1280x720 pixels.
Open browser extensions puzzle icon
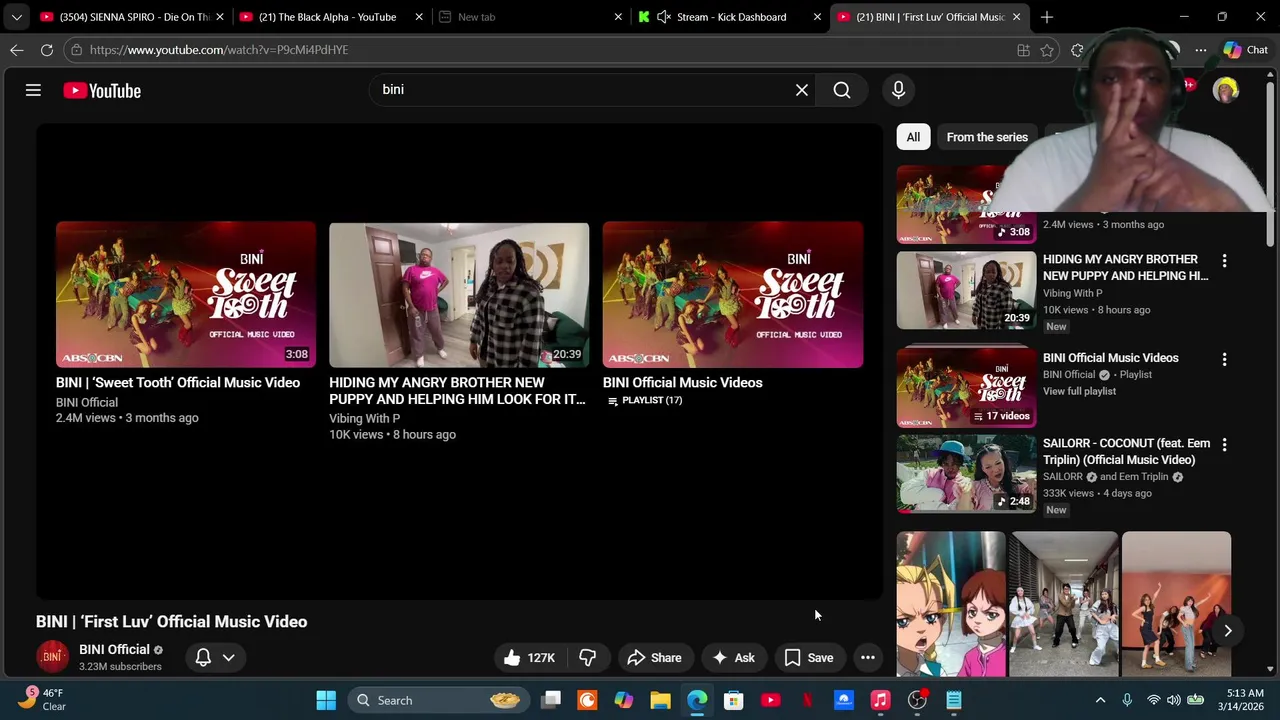[1077, 50]
